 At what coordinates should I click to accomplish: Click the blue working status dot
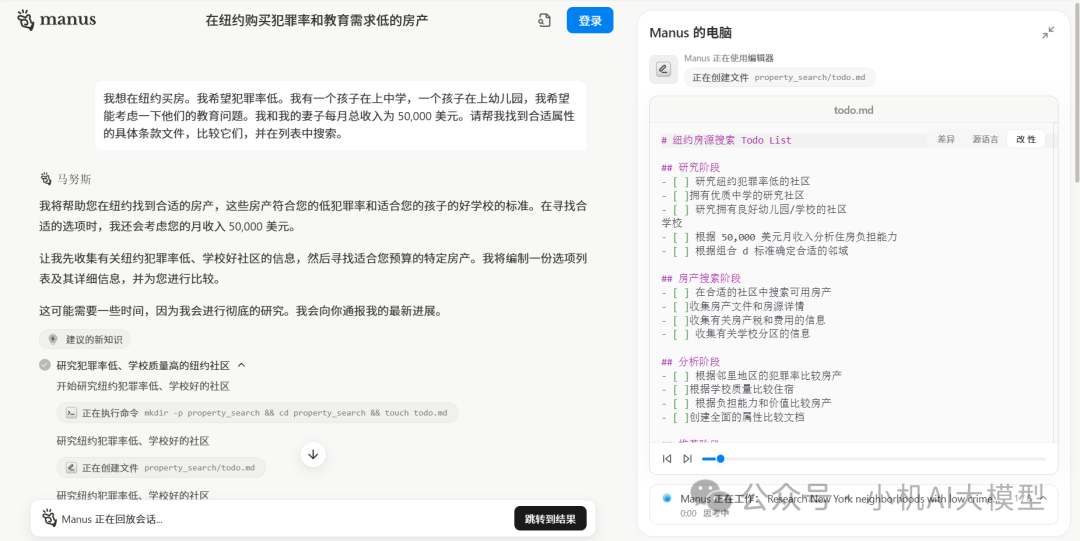click(667, 498)
